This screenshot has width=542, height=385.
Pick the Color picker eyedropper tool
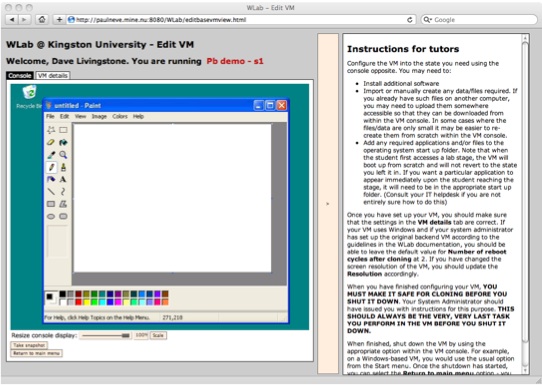click(51, 155)
